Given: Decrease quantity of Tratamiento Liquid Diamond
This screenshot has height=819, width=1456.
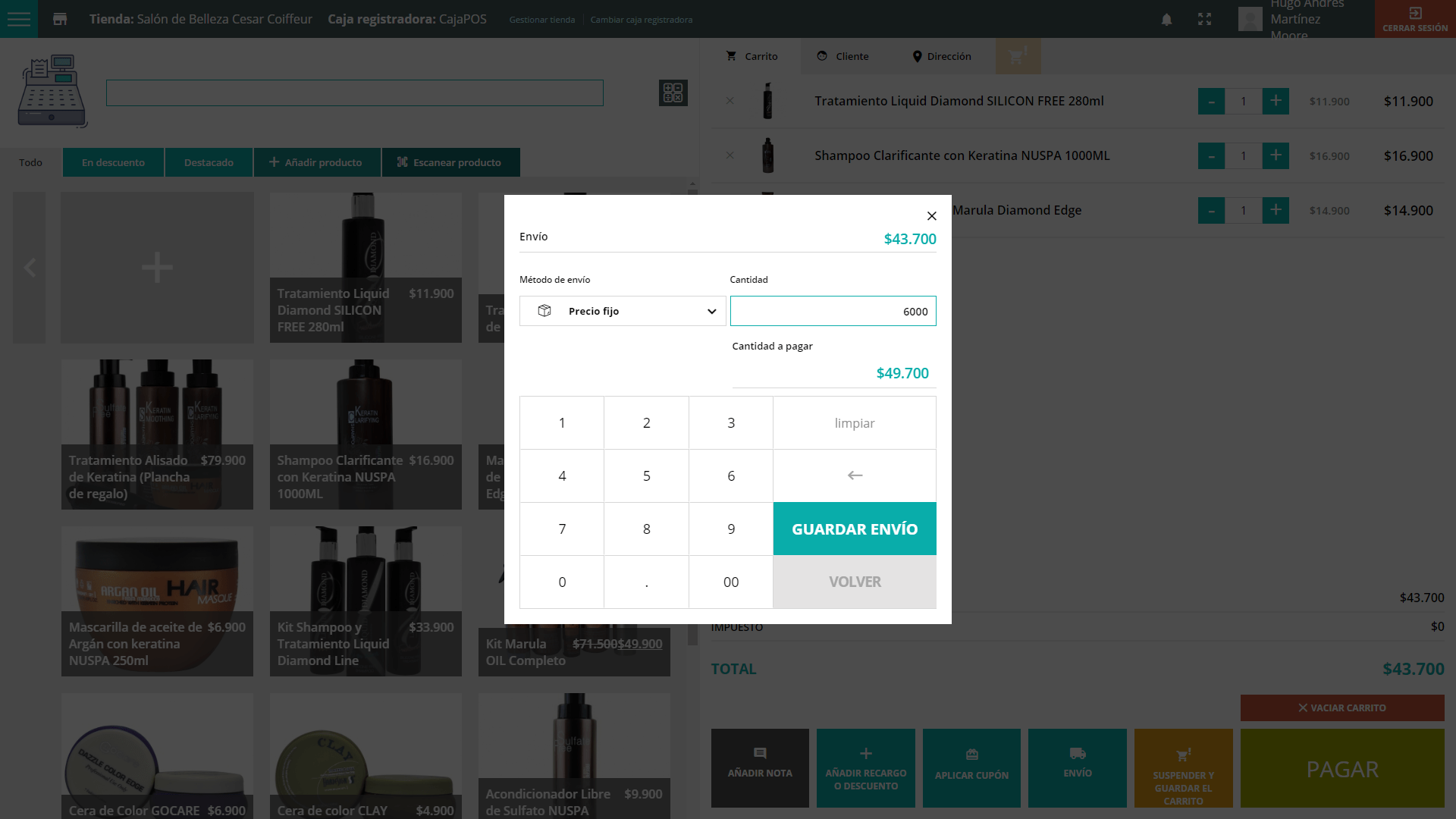Looking at the screenshot, I should point(1211,101).
